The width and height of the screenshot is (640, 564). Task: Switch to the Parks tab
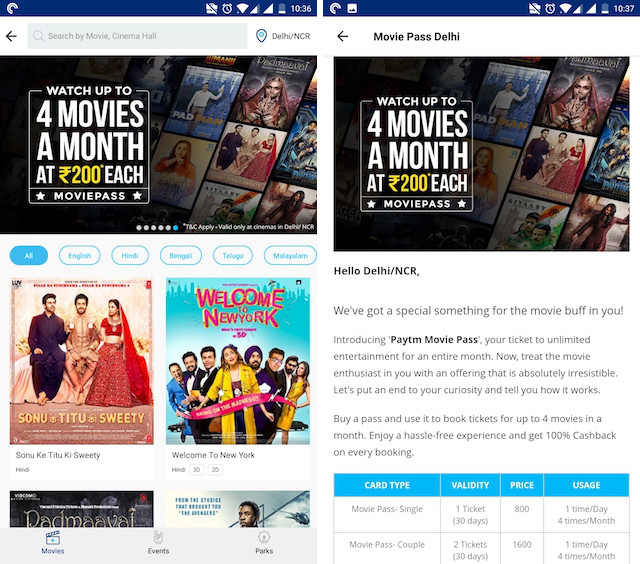[264, 543]
